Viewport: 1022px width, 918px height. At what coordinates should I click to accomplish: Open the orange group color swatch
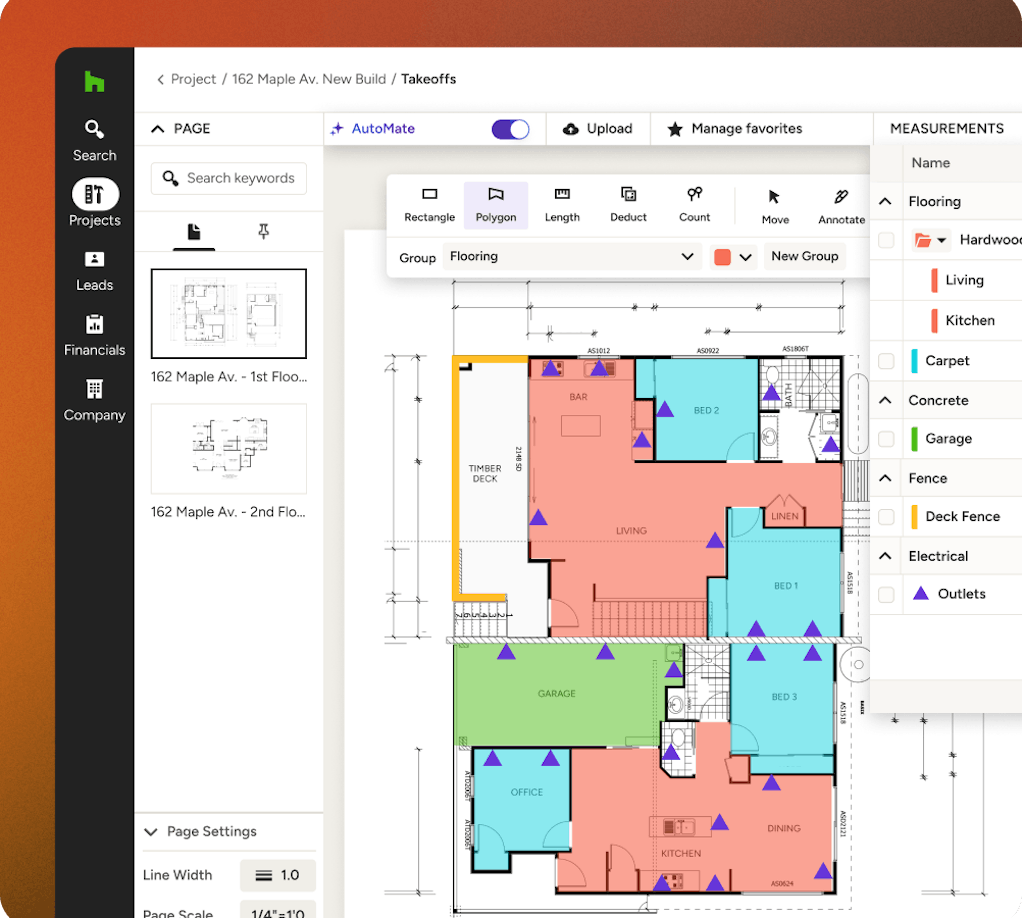[x=732, y=257]
